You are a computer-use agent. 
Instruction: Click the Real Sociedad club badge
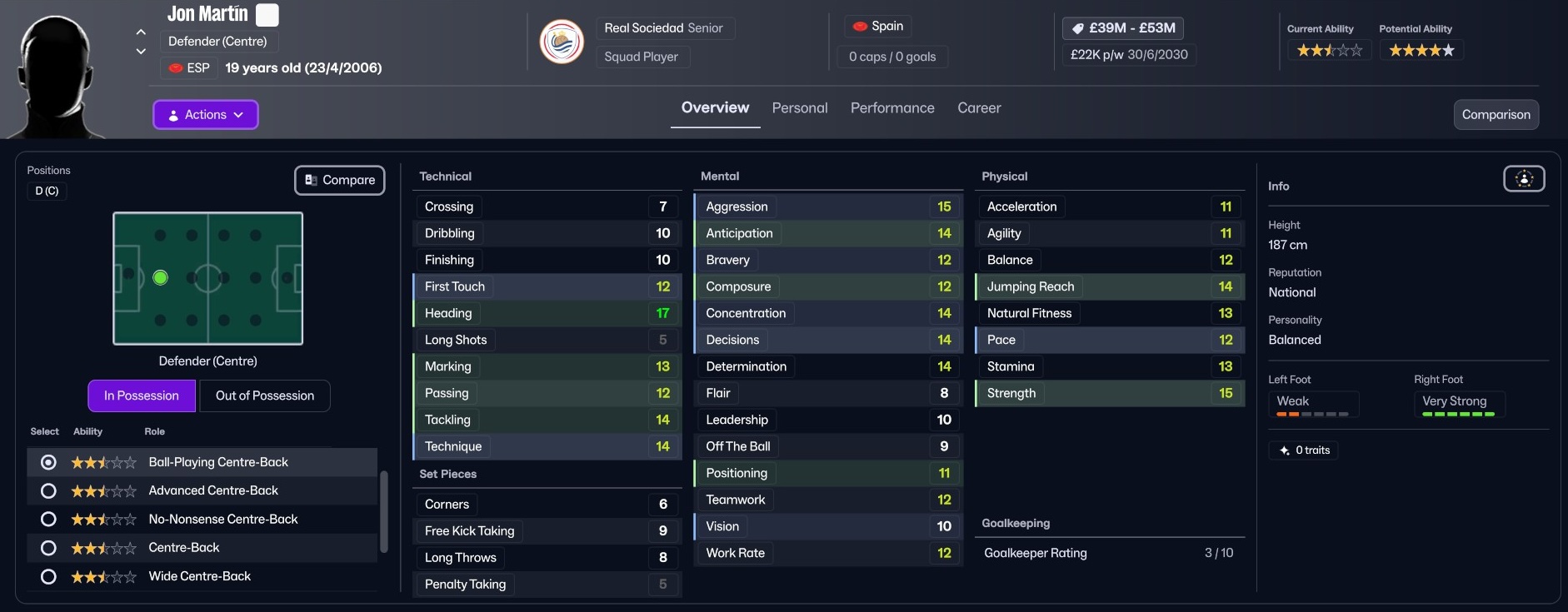click(562, 42)
